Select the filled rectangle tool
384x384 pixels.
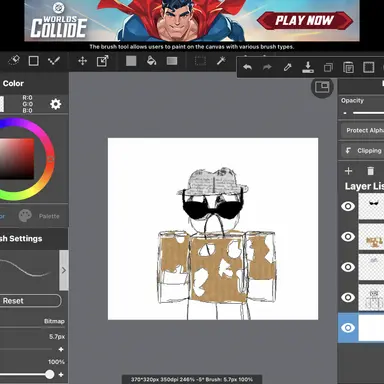(131, 61)
